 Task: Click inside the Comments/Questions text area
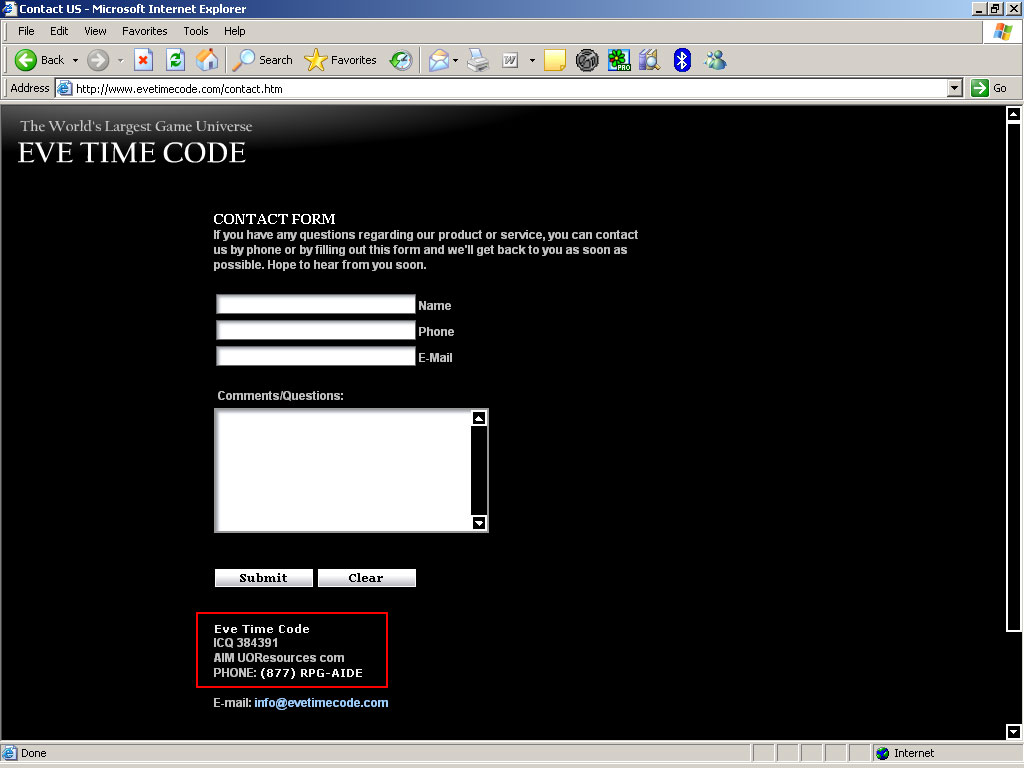tap(343, 470)
